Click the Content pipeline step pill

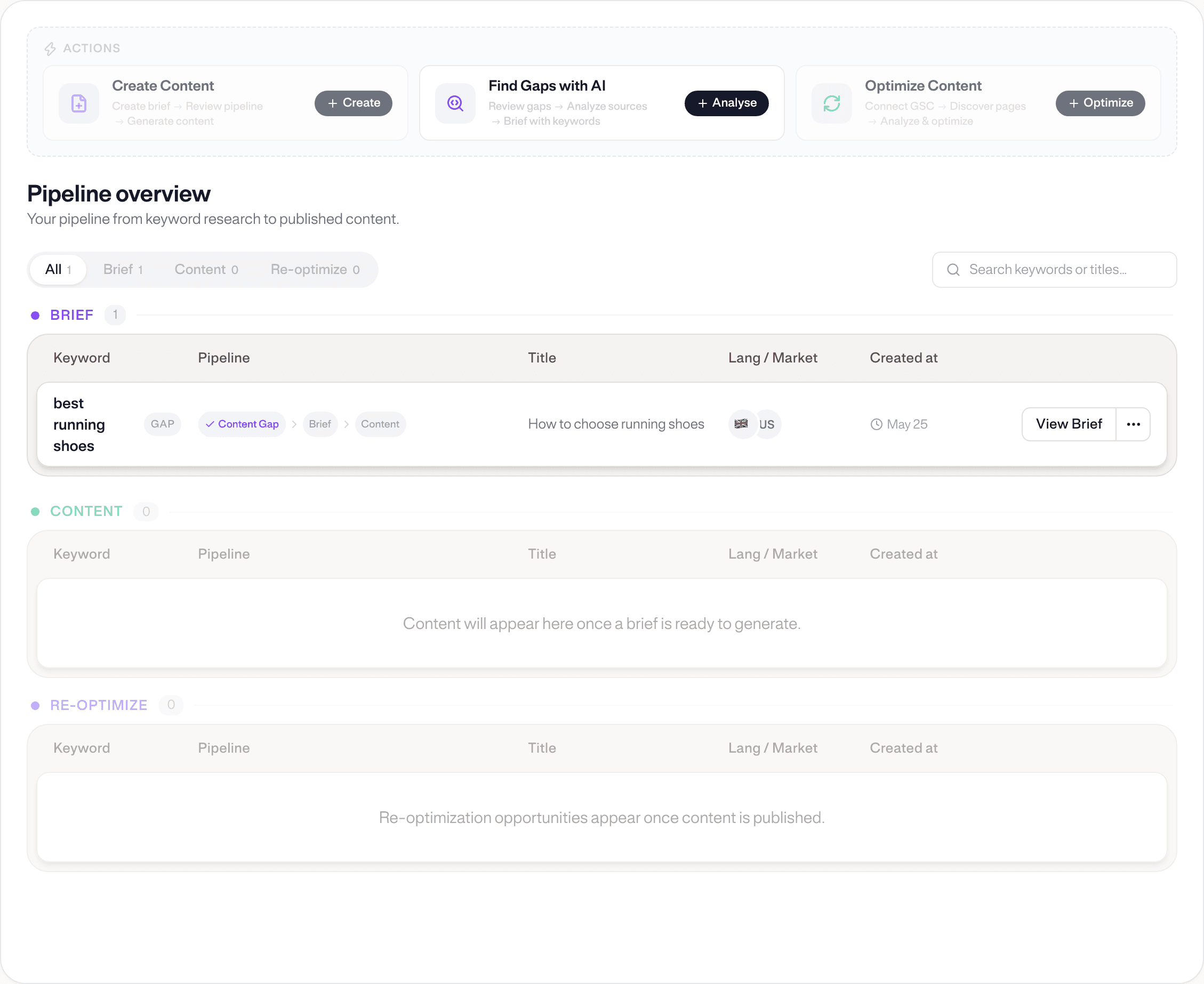pyautogui.click(x=380, y=424)
